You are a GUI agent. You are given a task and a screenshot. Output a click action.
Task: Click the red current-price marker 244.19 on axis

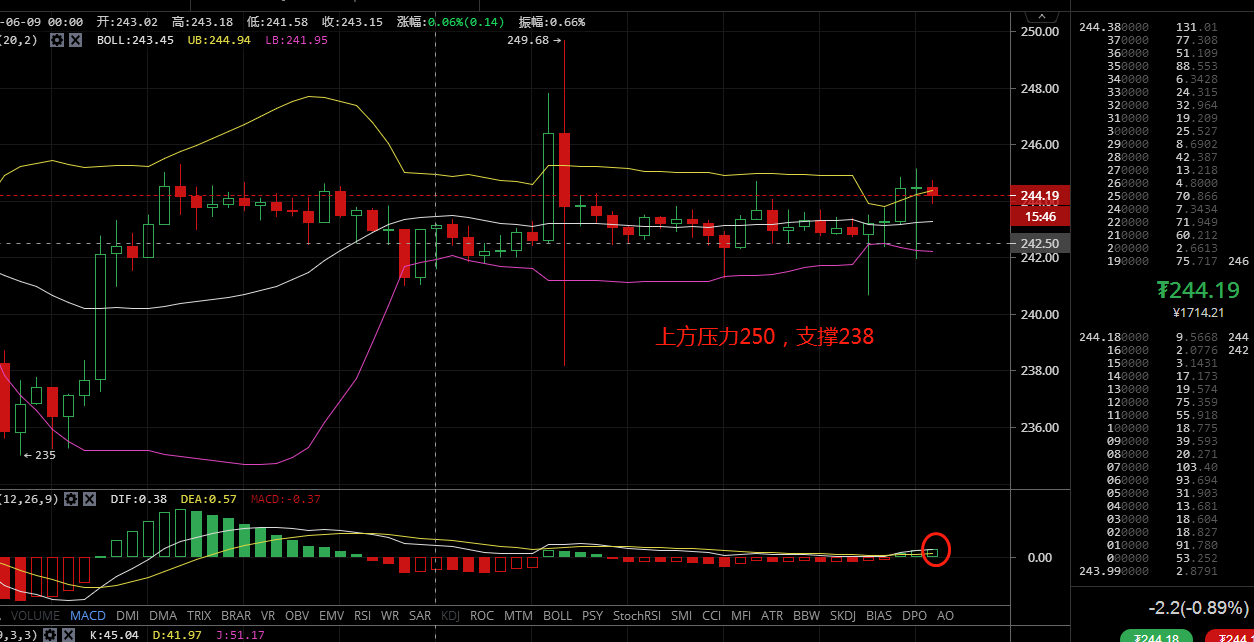coord(1041,196)
